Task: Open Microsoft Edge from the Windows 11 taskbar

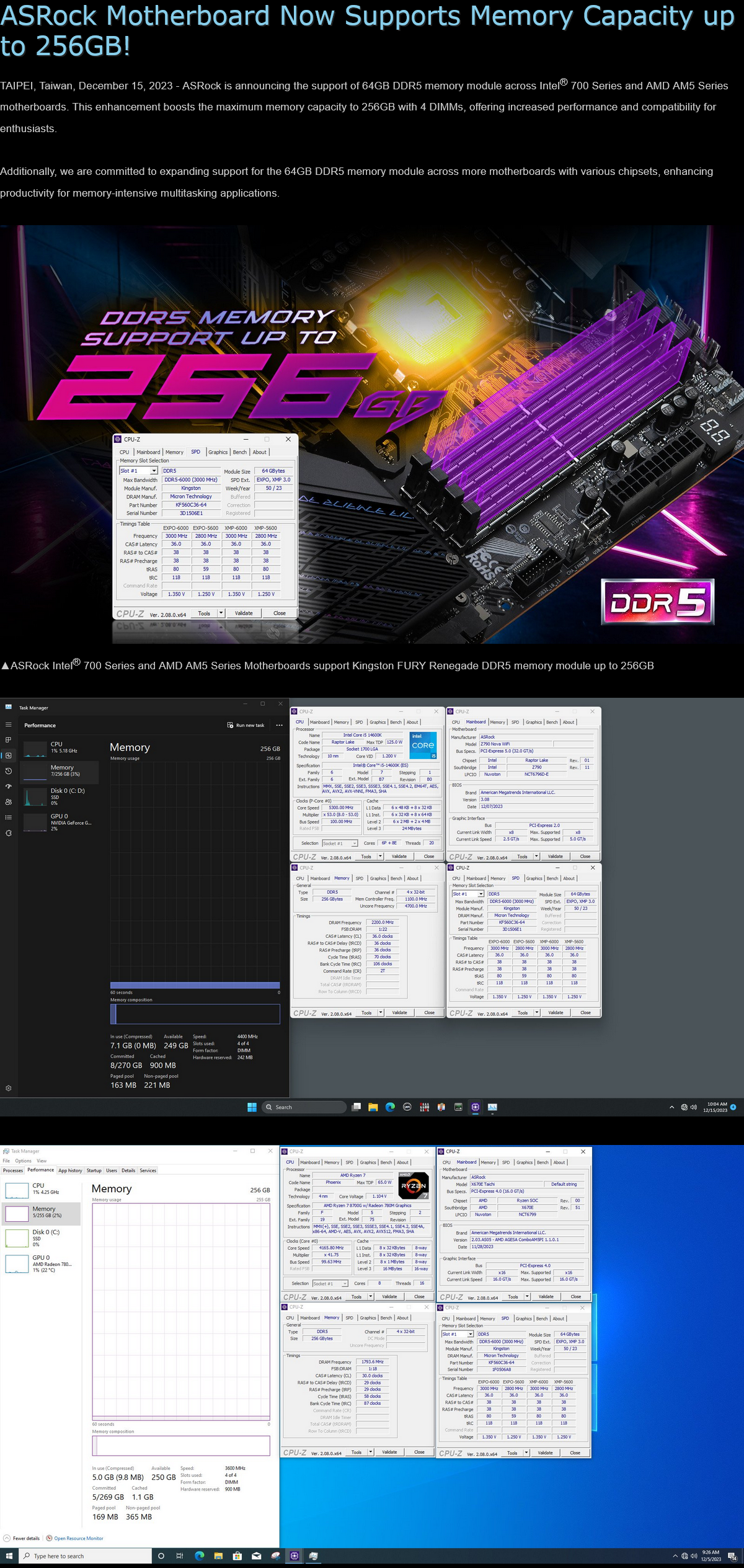Action: tap(390, 1107)
